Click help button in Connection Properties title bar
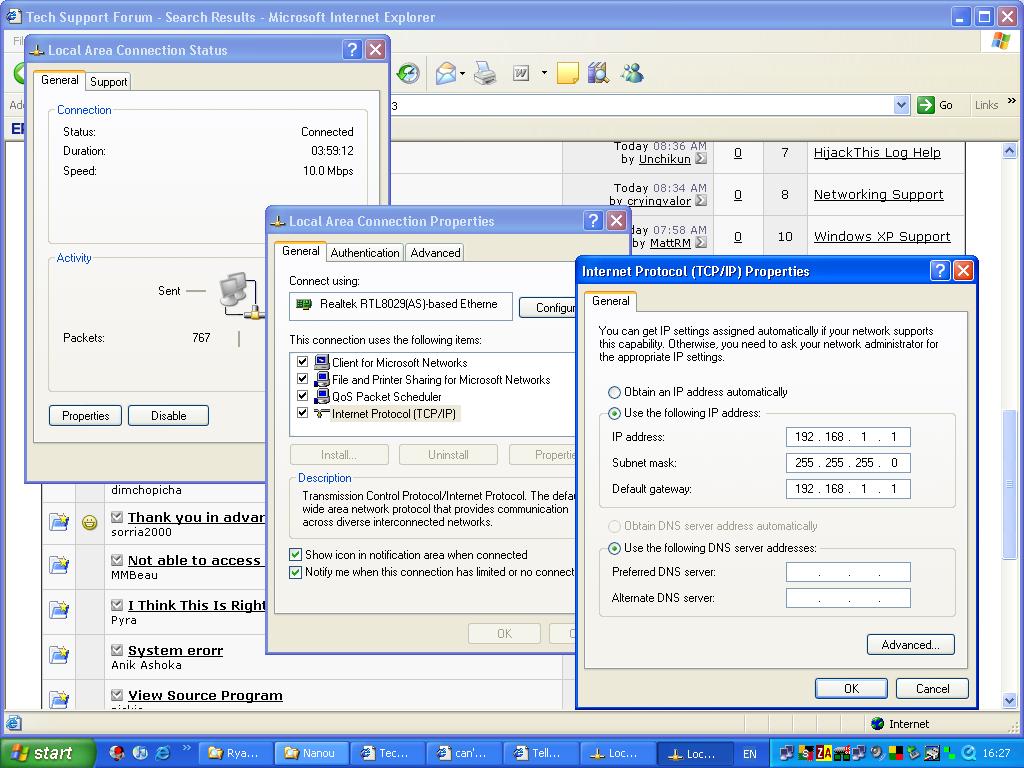 (593, 221)
